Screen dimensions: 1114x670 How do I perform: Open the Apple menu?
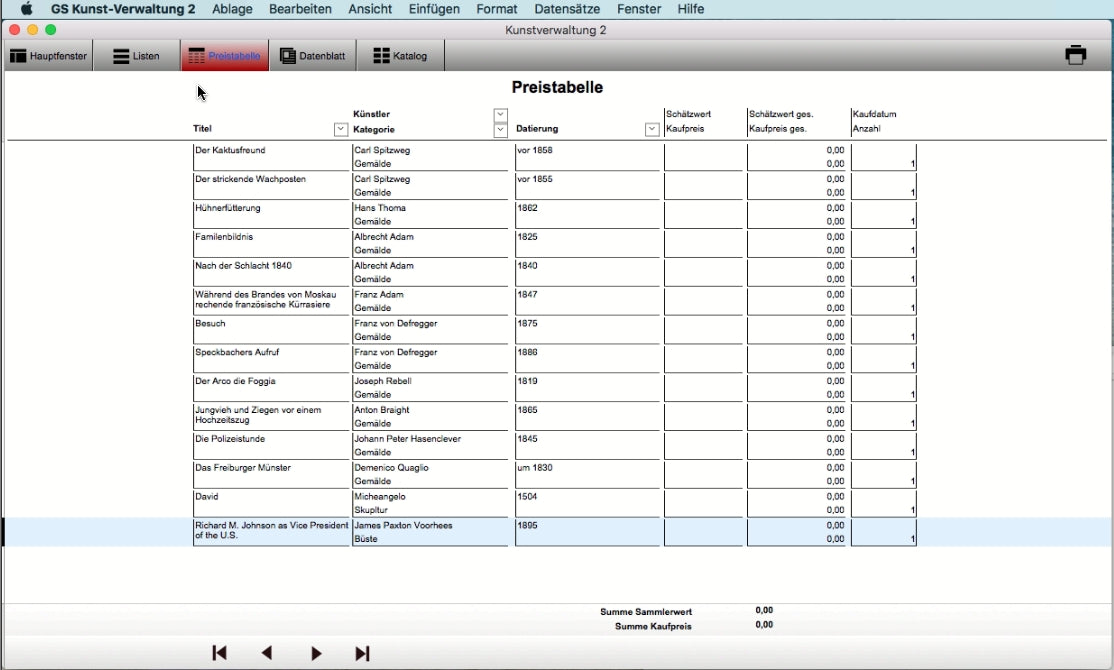click(x=27, y=9)
